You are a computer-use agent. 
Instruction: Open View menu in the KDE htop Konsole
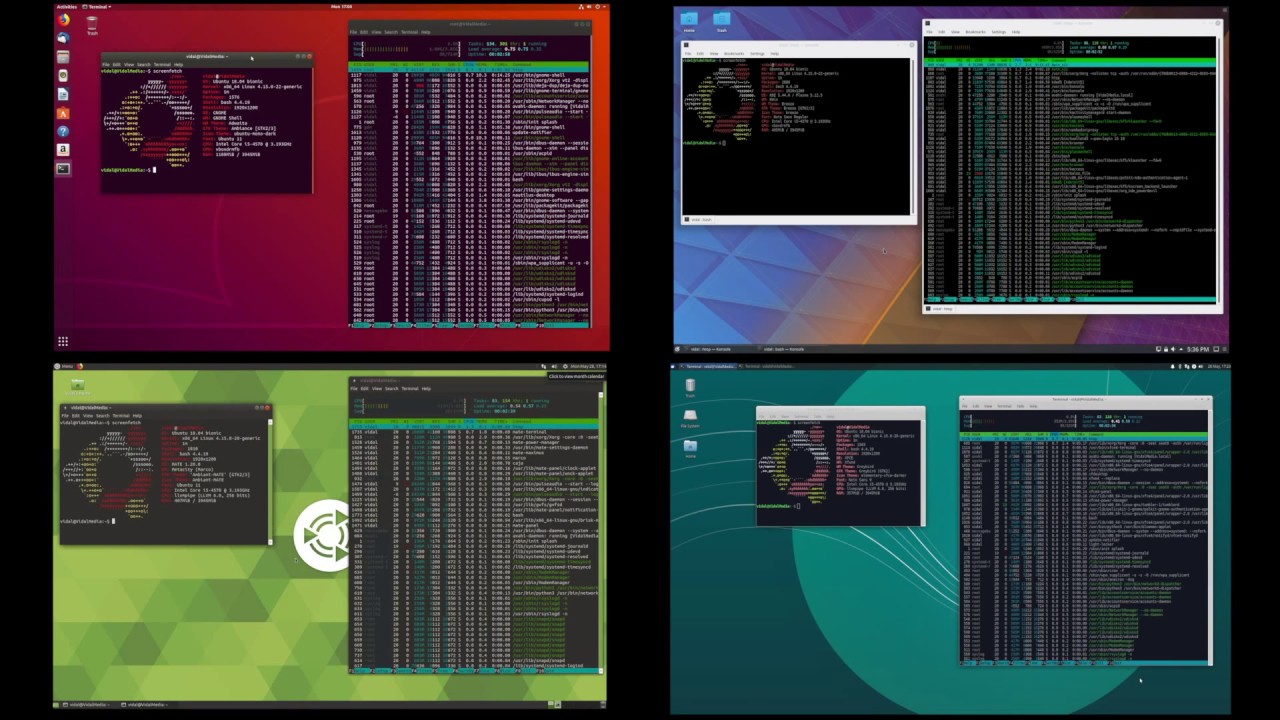(x=955, y=32)
